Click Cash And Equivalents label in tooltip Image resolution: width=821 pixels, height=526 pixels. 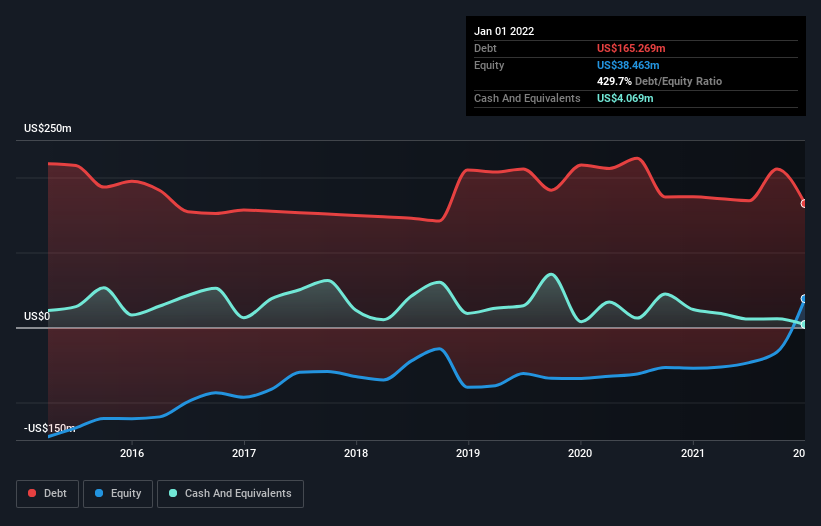click(x=527, y=98)
